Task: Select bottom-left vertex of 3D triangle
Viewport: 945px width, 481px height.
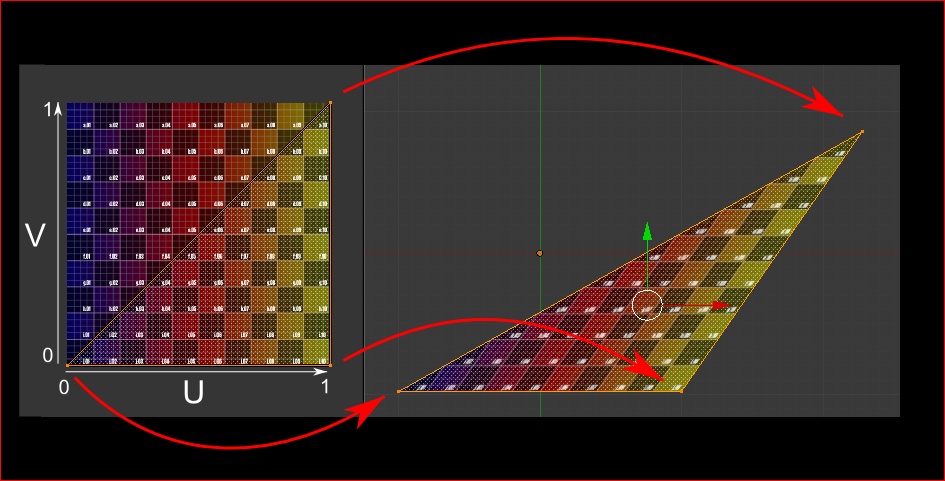Action: (x=399, y=392)
